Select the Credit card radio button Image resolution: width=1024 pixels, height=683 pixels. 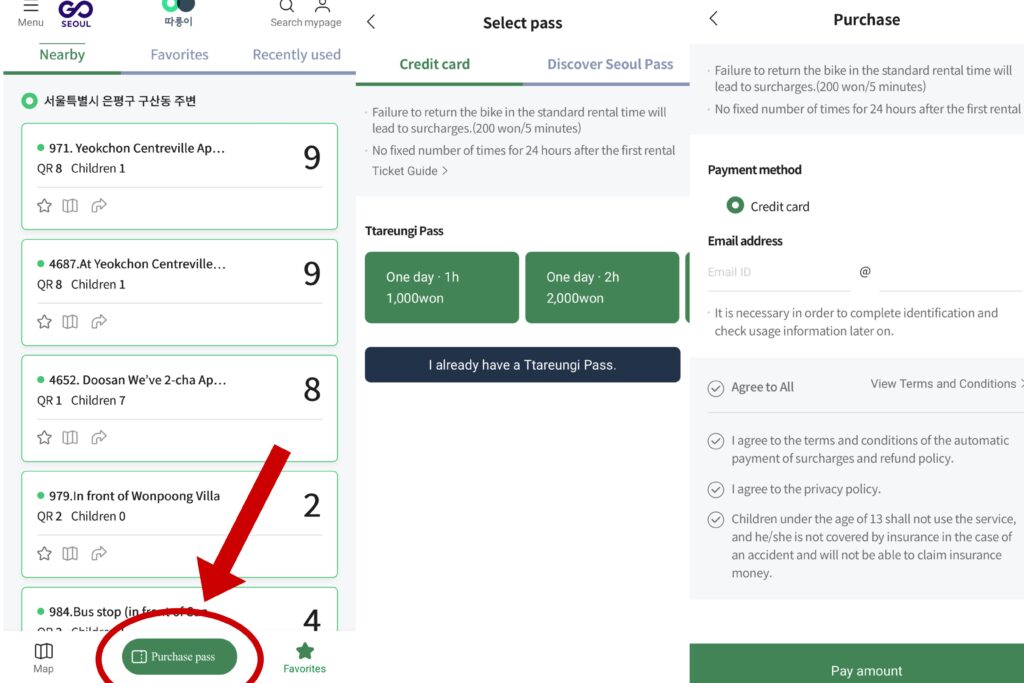735,206
